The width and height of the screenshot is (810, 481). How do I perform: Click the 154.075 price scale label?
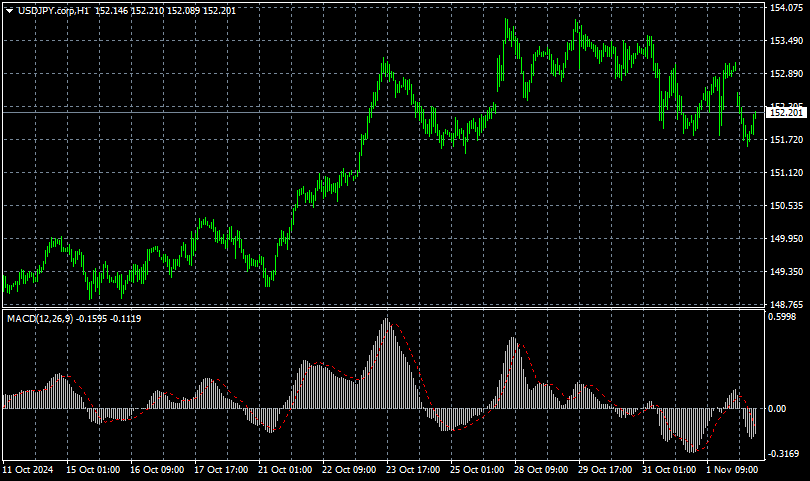786,8
